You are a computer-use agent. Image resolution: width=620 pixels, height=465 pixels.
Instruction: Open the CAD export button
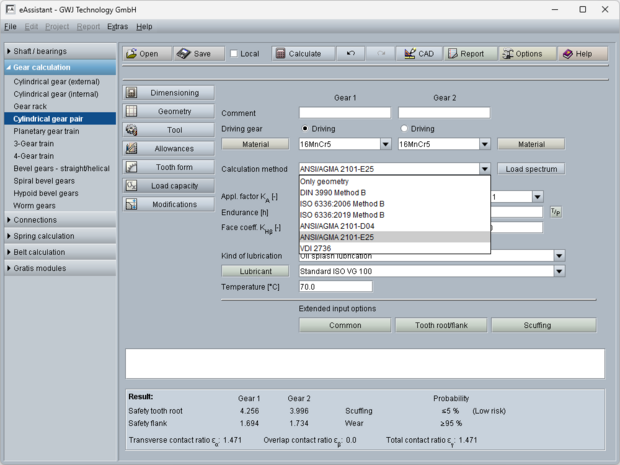pyautogui.click(x=418, y=53)
